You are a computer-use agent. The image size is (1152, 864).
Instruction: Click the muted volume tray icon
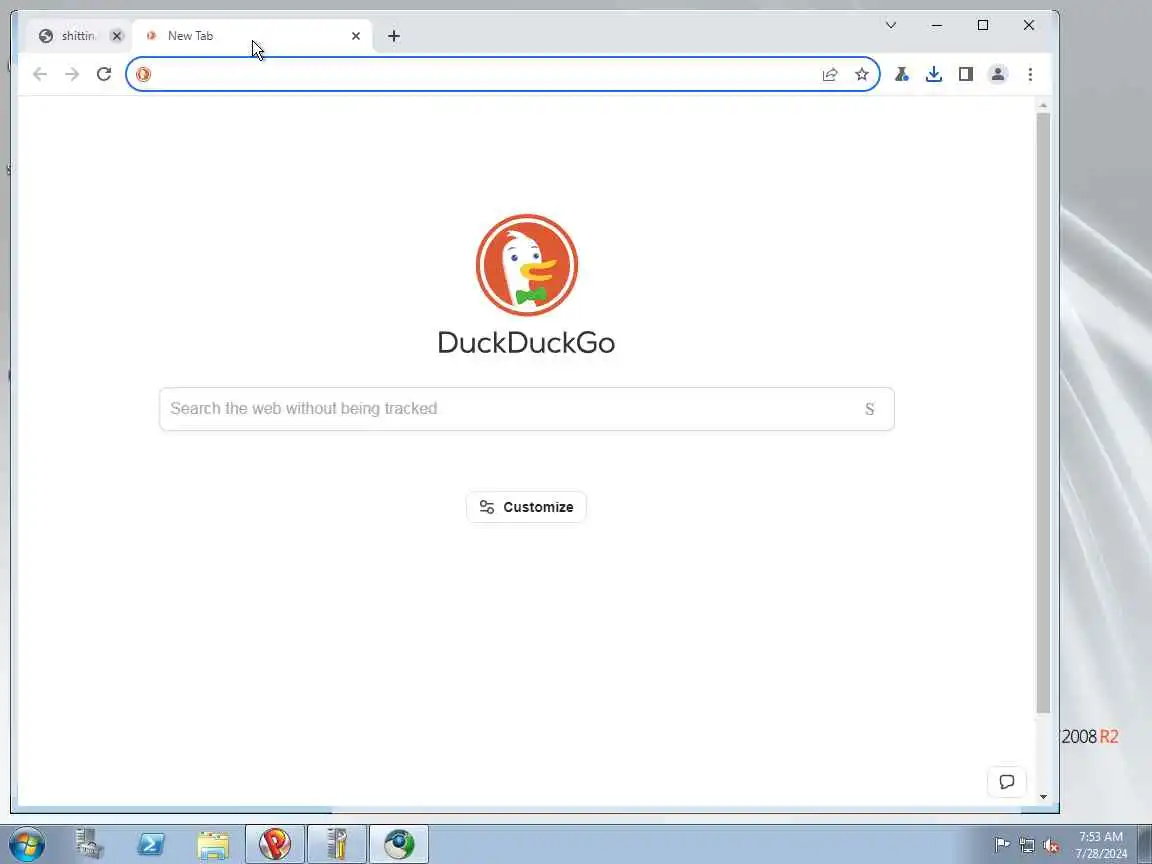click(1051, 845)
